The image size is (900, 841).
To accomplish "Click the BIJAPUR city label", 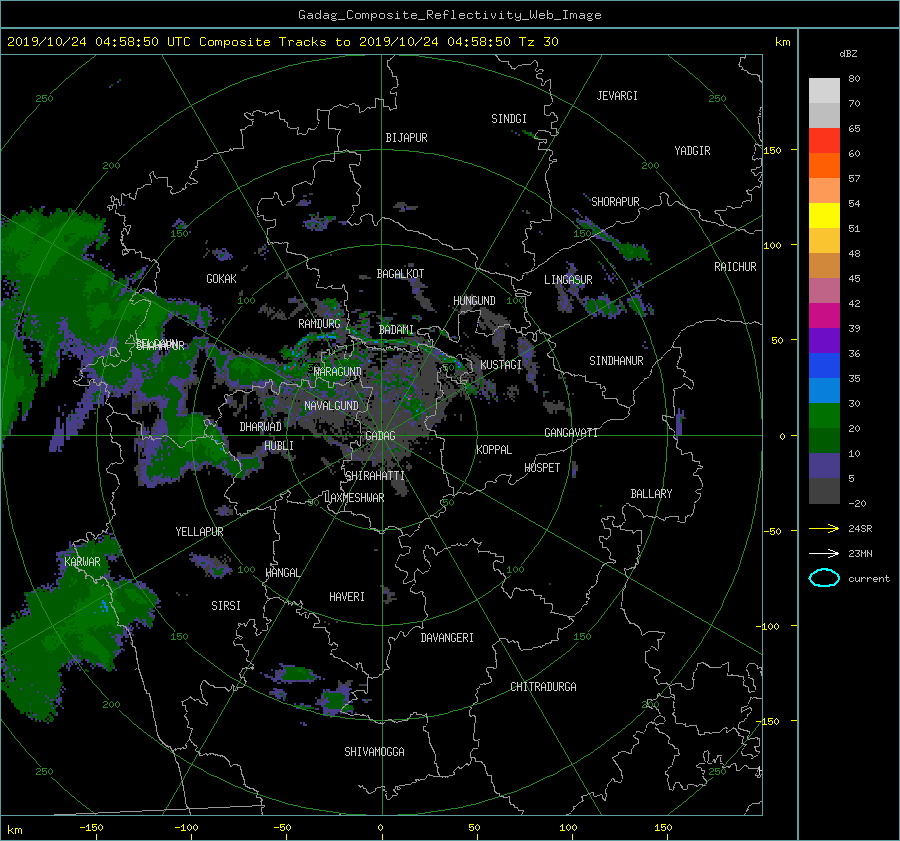I will (406, 138).
